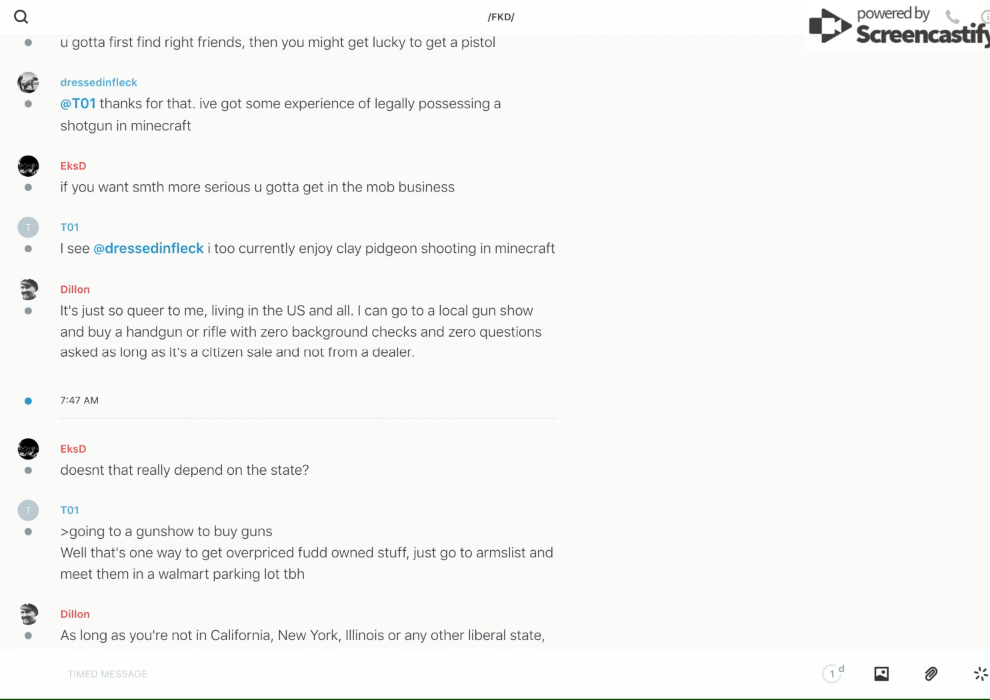Image resolution: width=990 pixels, height=700 pixels.
Task: Click username dressedinfleck above shotgun message
Action: coord(98,82)
